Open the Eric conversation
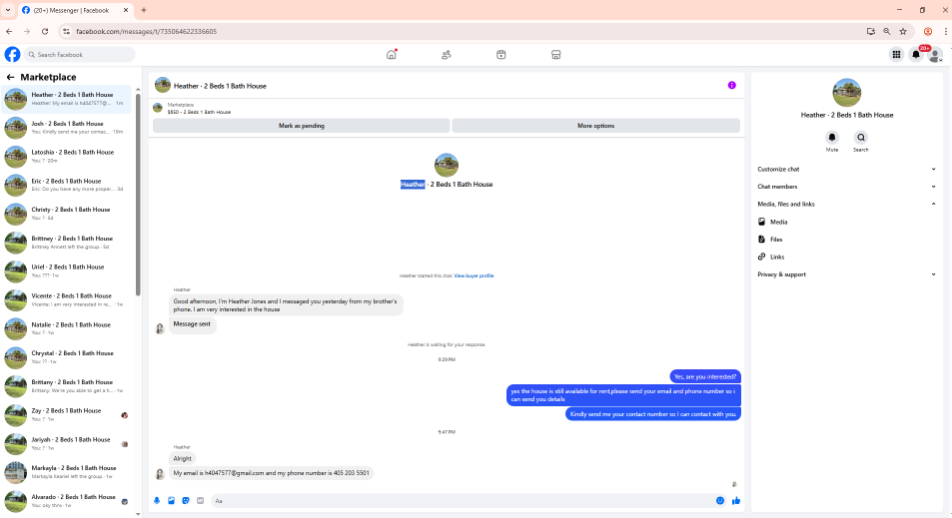Screen dimensions: 952x518 (66, 185)
